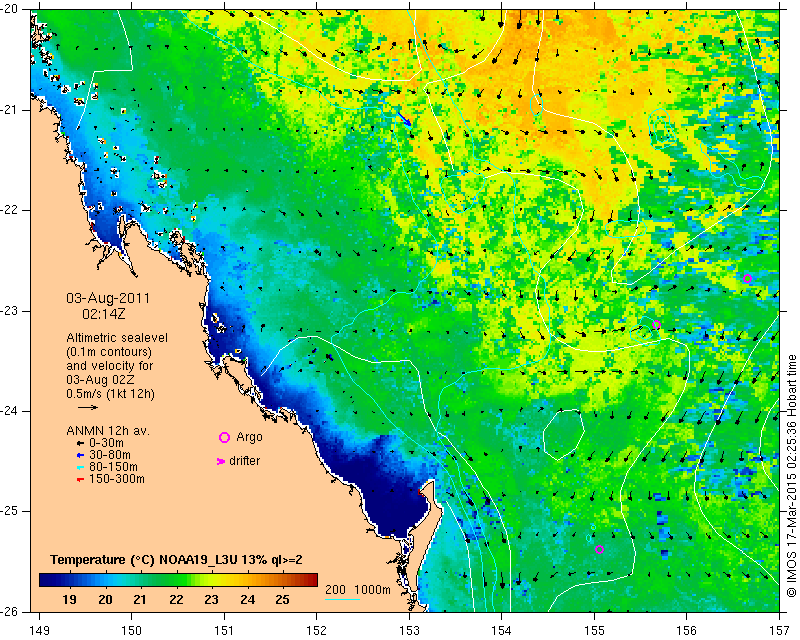Viewport: 800px width, 640px height.
Task: Click the "200" bathymetry legend label
Action: tap(335, 590)
